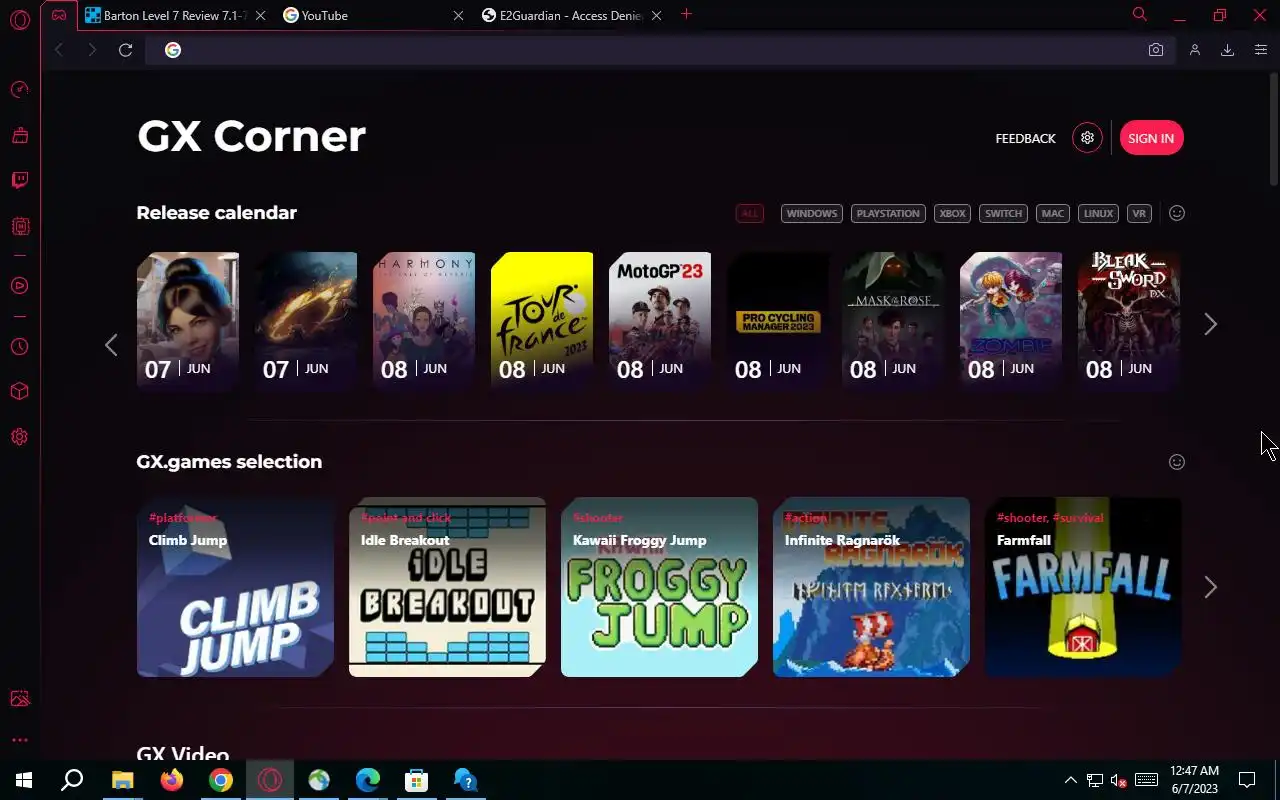
Task: Open History clock icon in sidebar
Action: coord(19,347)
